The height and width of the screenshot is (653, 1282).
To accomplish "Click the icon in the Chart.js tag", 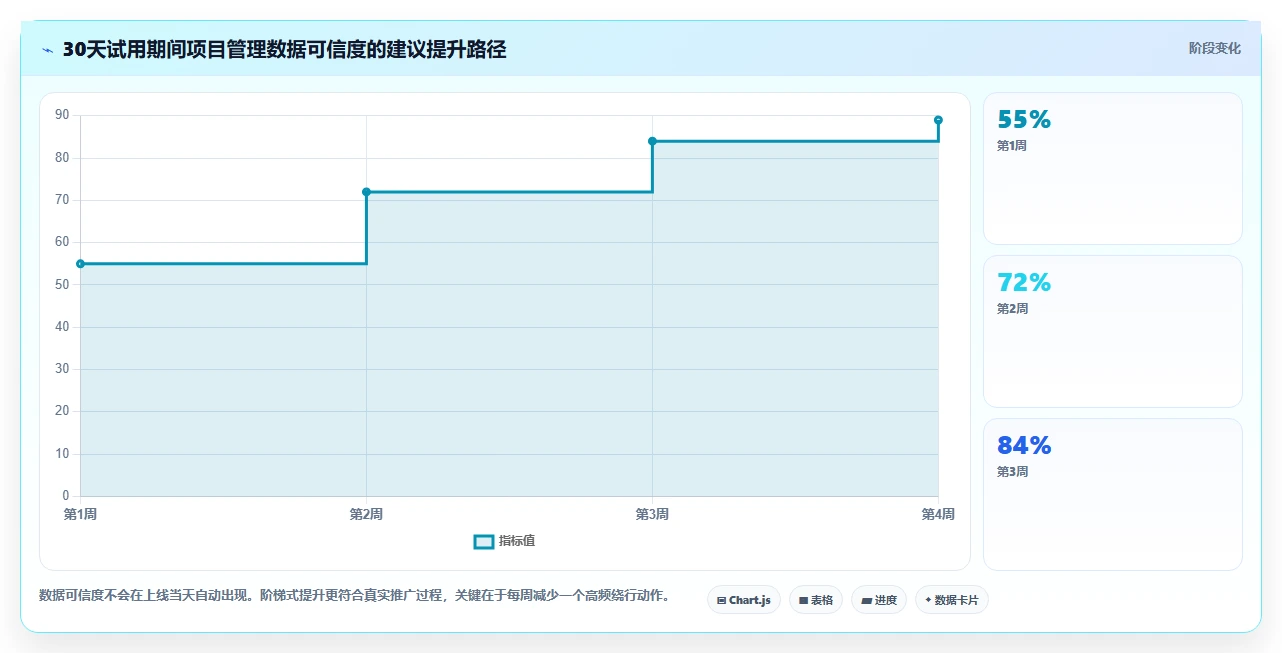I will 721,601.
